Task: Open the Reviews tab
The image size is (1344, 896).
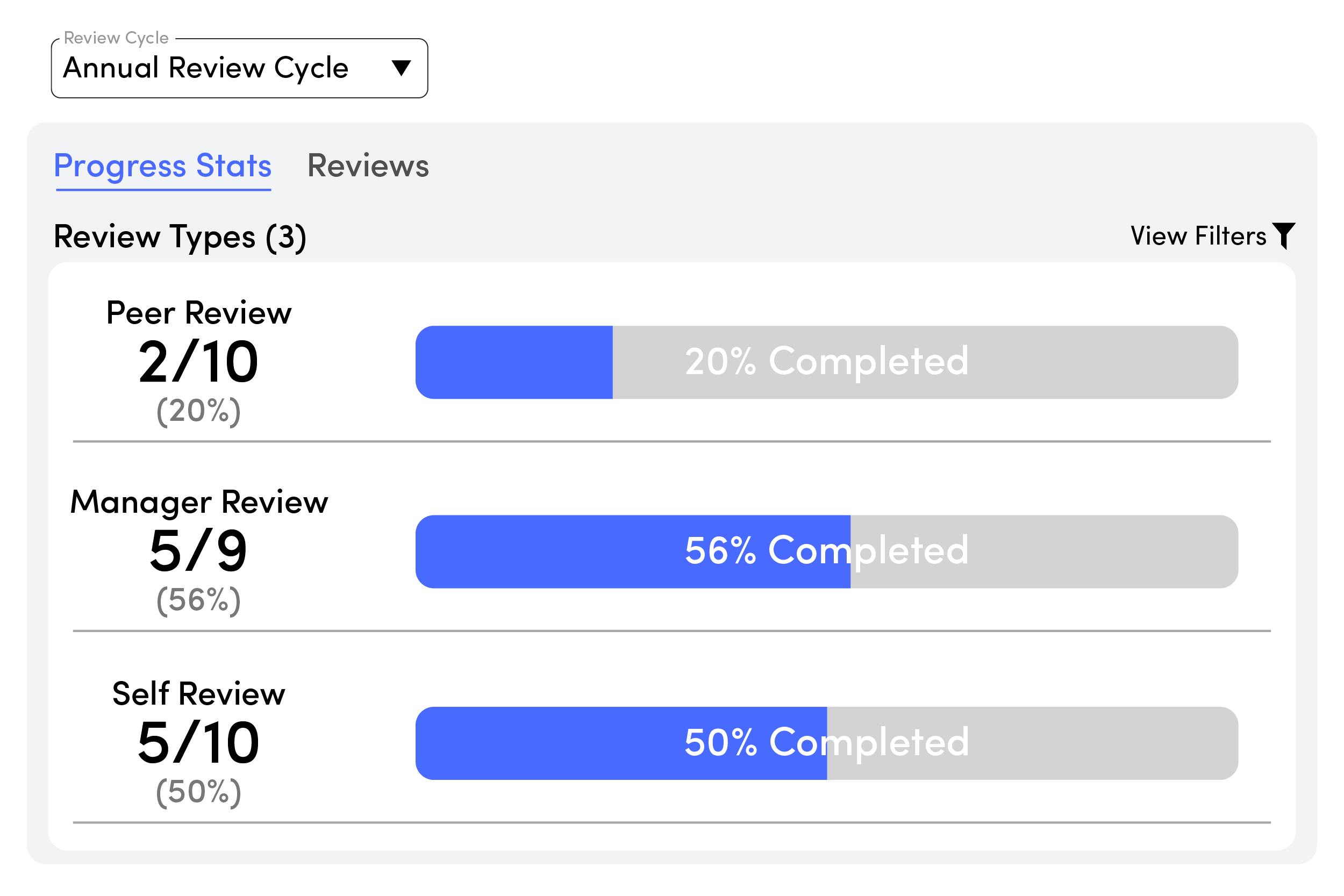Action: pyautogui.click(x=368, y=166)
